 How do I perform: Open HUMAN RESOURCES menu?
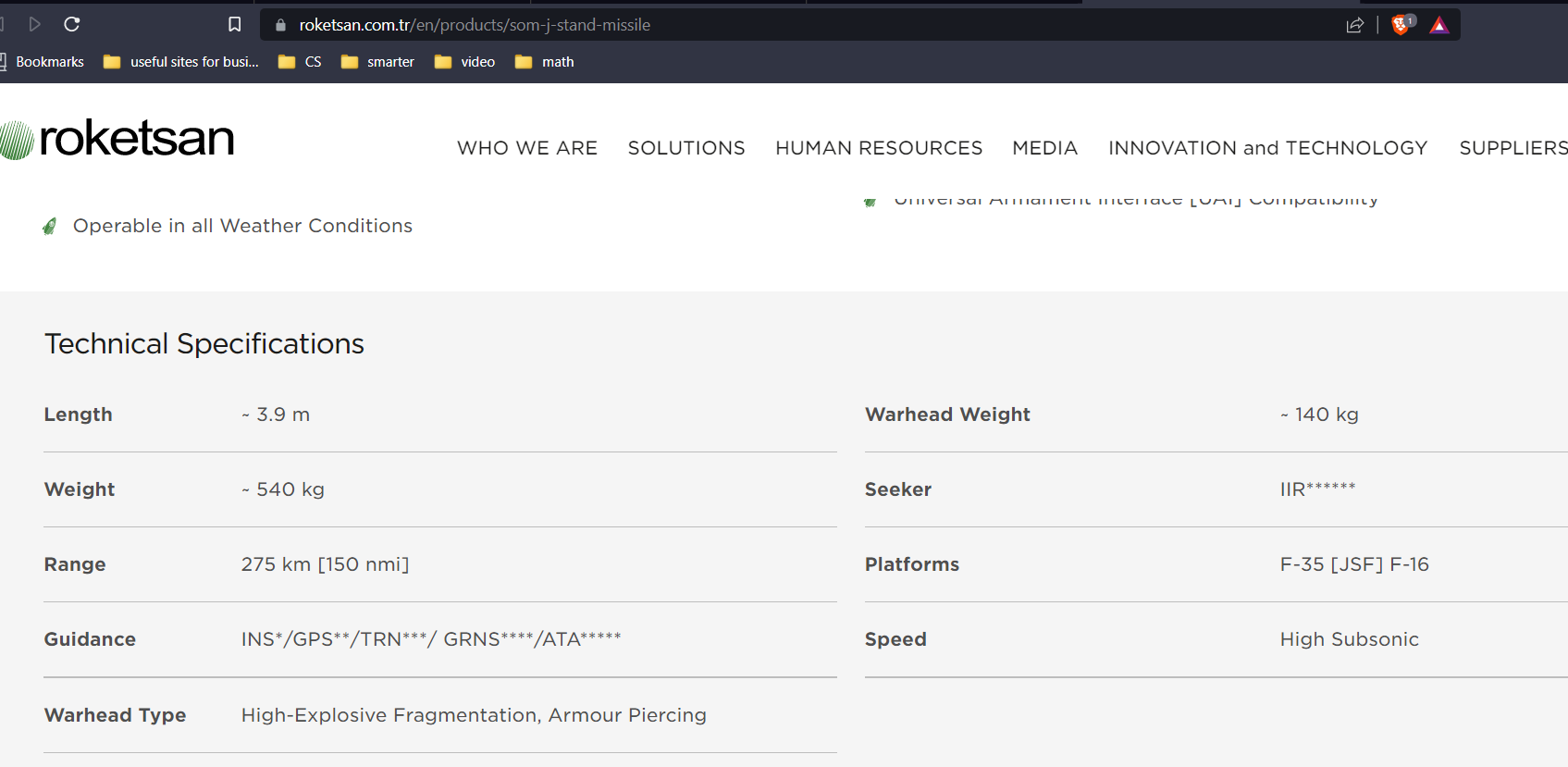coord(879,148)
